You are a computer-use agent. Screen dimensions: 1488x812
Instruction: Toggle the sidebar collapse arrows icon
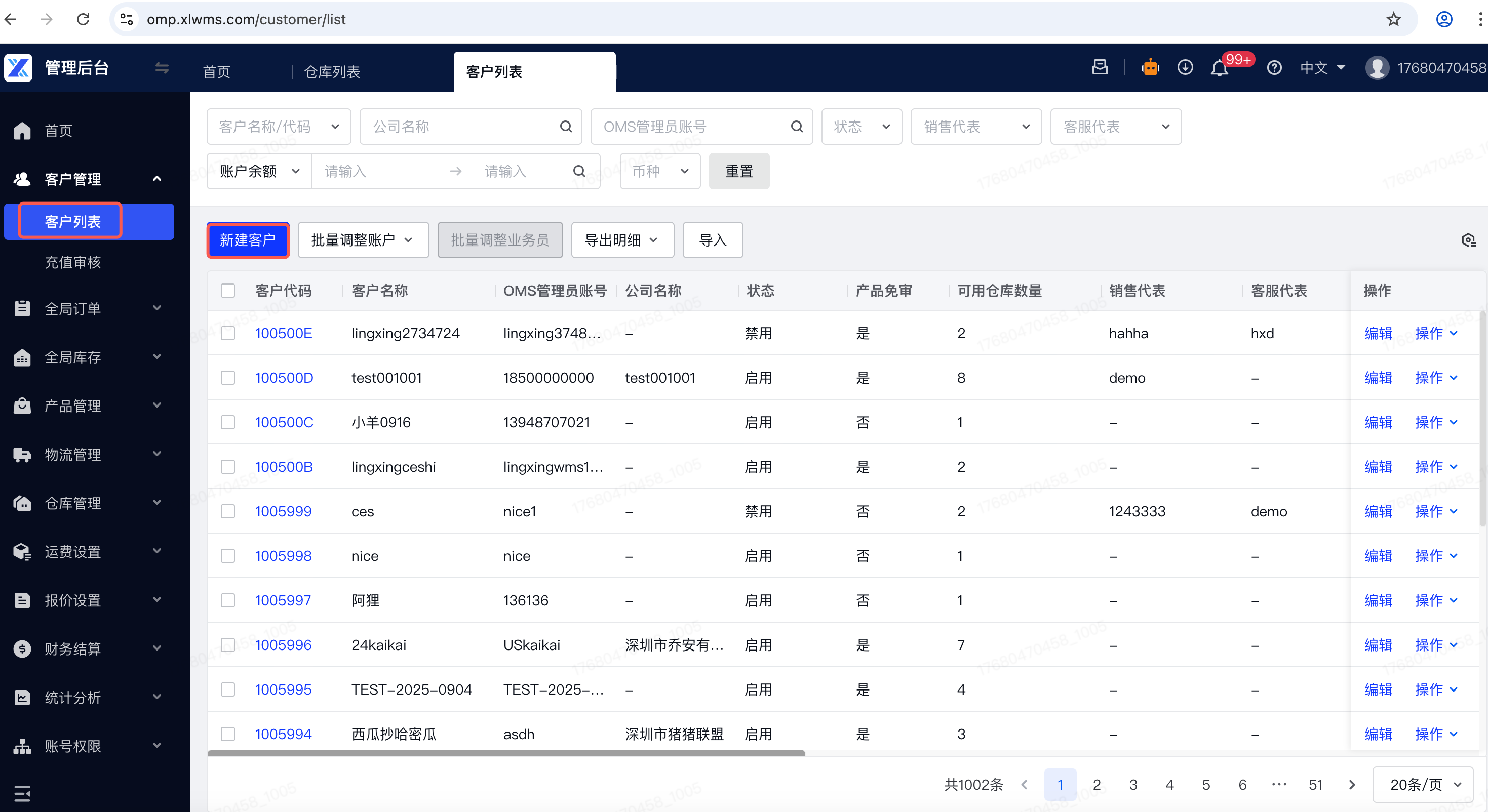click(162, 68)
